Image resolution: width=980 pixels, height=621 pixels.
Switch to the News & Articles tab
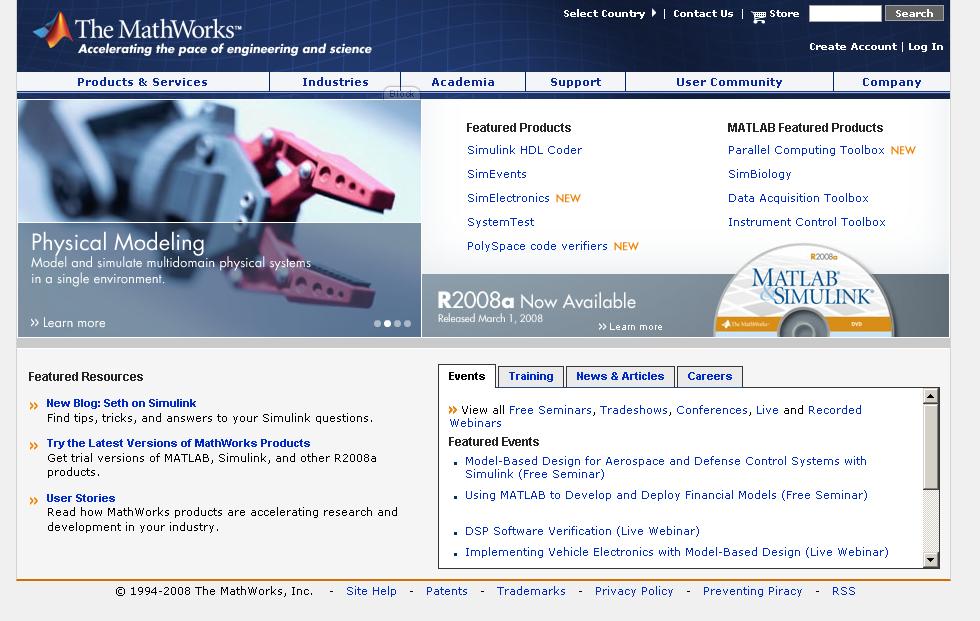(620, 376)
